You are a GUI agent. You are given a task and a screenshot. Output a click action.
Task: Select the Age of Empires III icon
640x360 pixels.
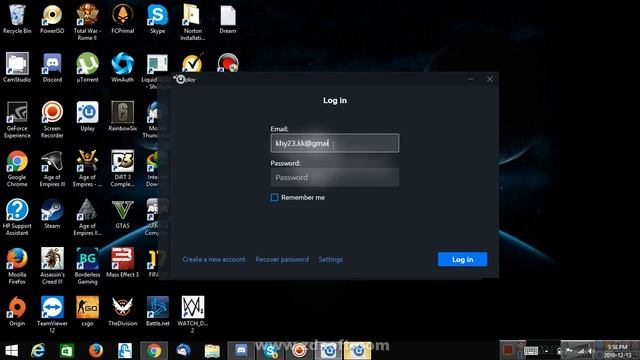(x=52, y=169)
